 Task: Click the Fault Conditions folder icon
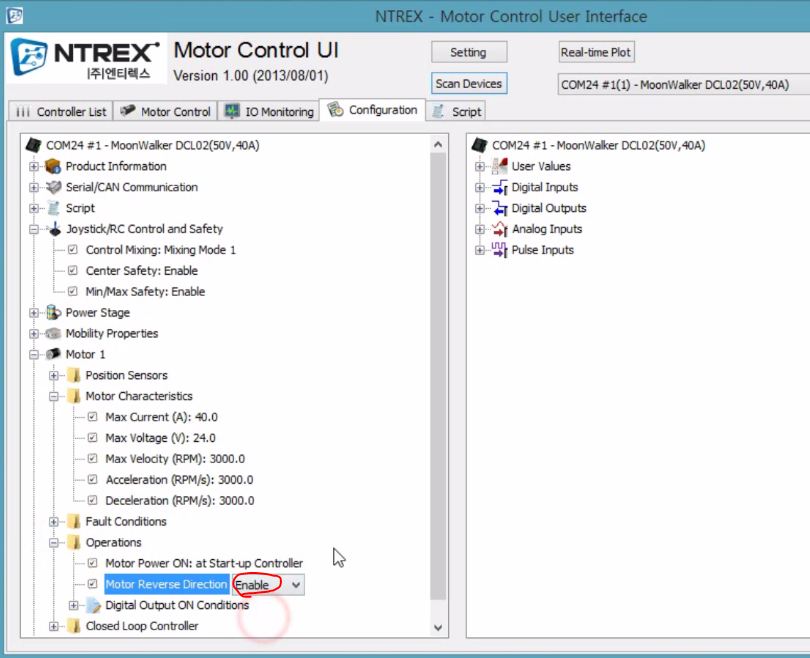(x=73, y=522)
